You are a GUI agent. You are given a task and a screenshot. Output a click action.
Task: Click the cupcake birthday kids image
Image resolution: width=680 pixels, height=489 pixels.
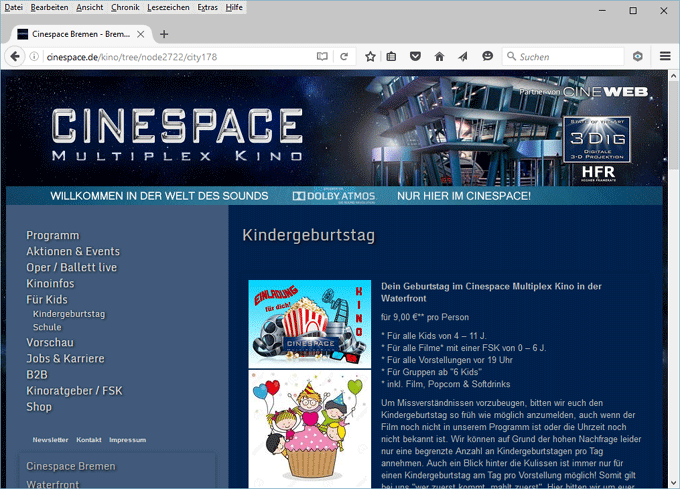(310, 429)
